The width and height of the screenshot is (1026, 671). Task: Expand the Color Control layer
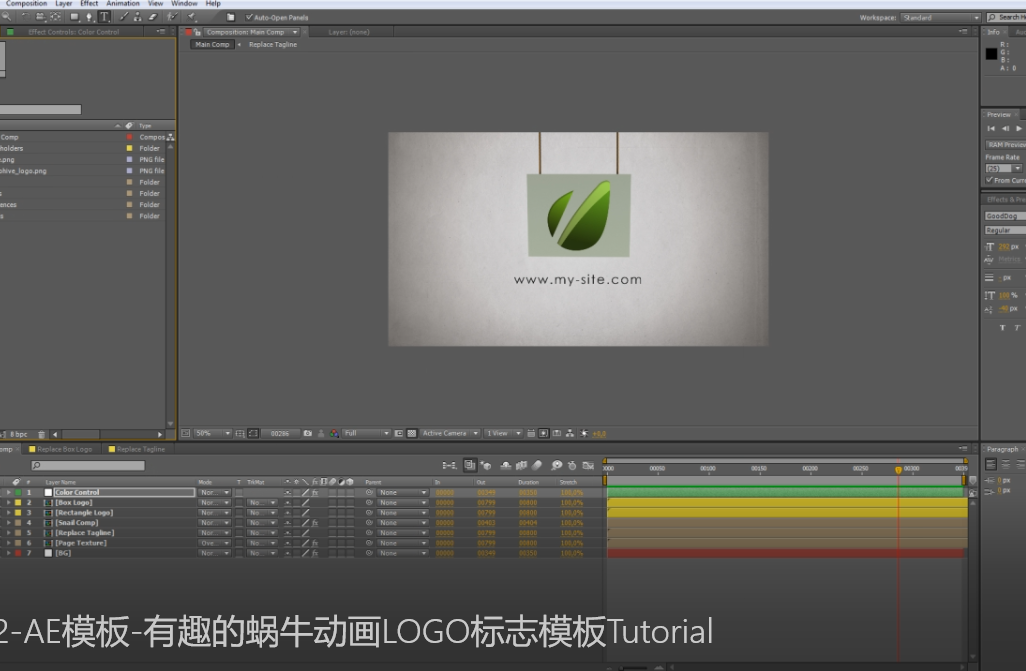(x=9, y=492)
